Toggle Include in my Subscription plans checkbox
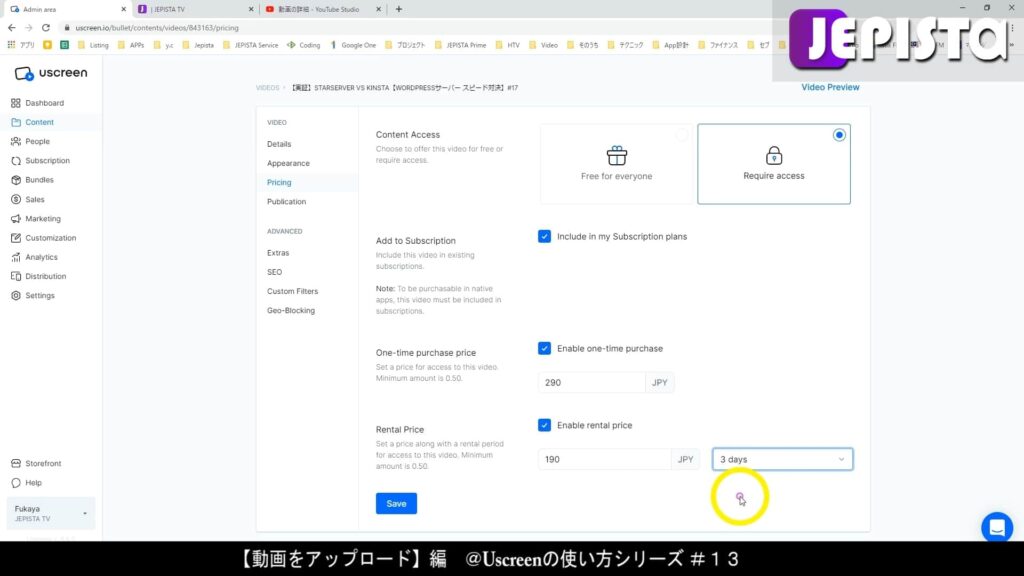Image resolution: width=1024 pixels, height=576 pixels. click(544, 236)
